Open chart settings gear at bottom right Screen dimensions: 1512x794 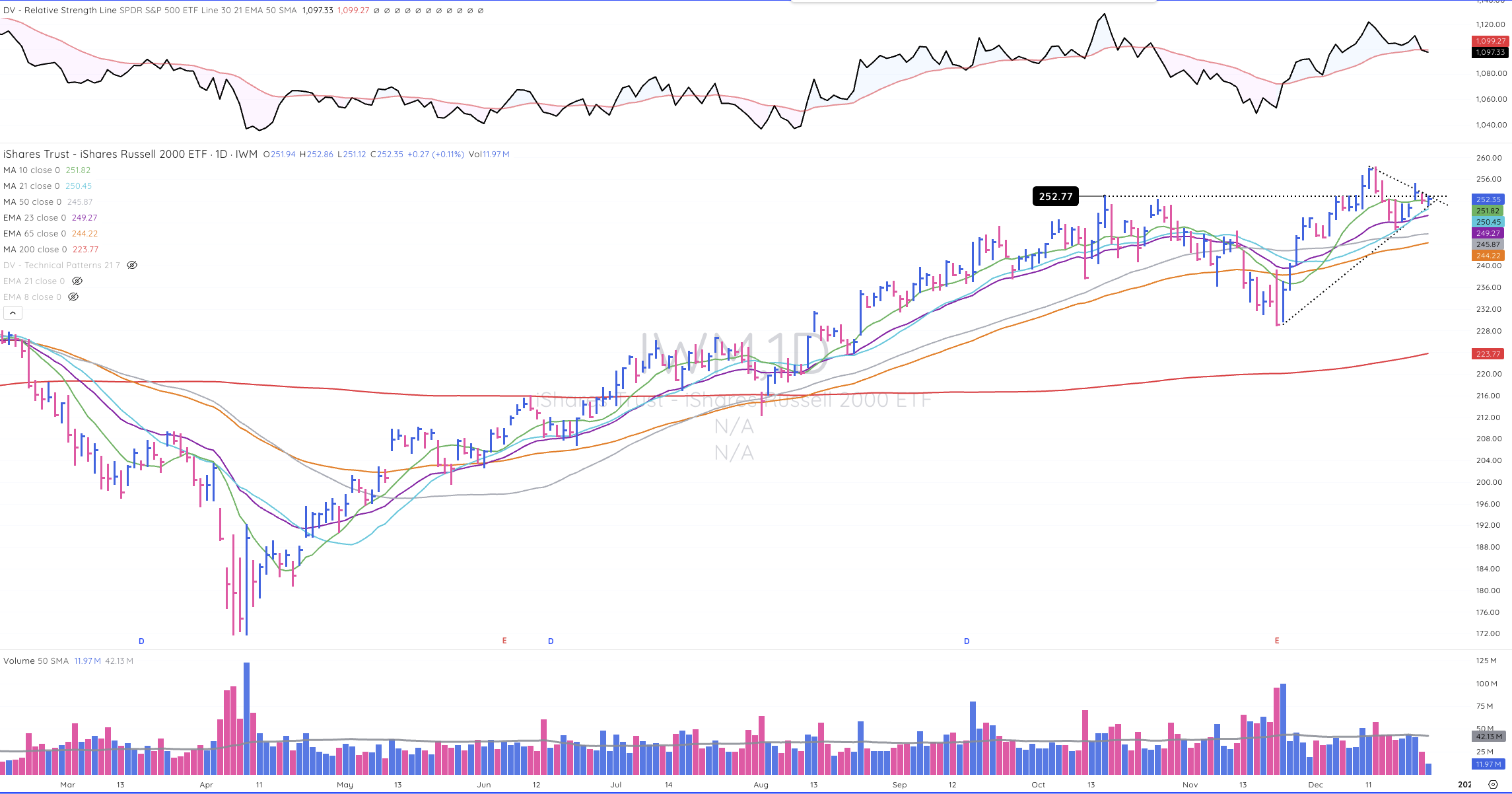click(x=1493, y=785)
